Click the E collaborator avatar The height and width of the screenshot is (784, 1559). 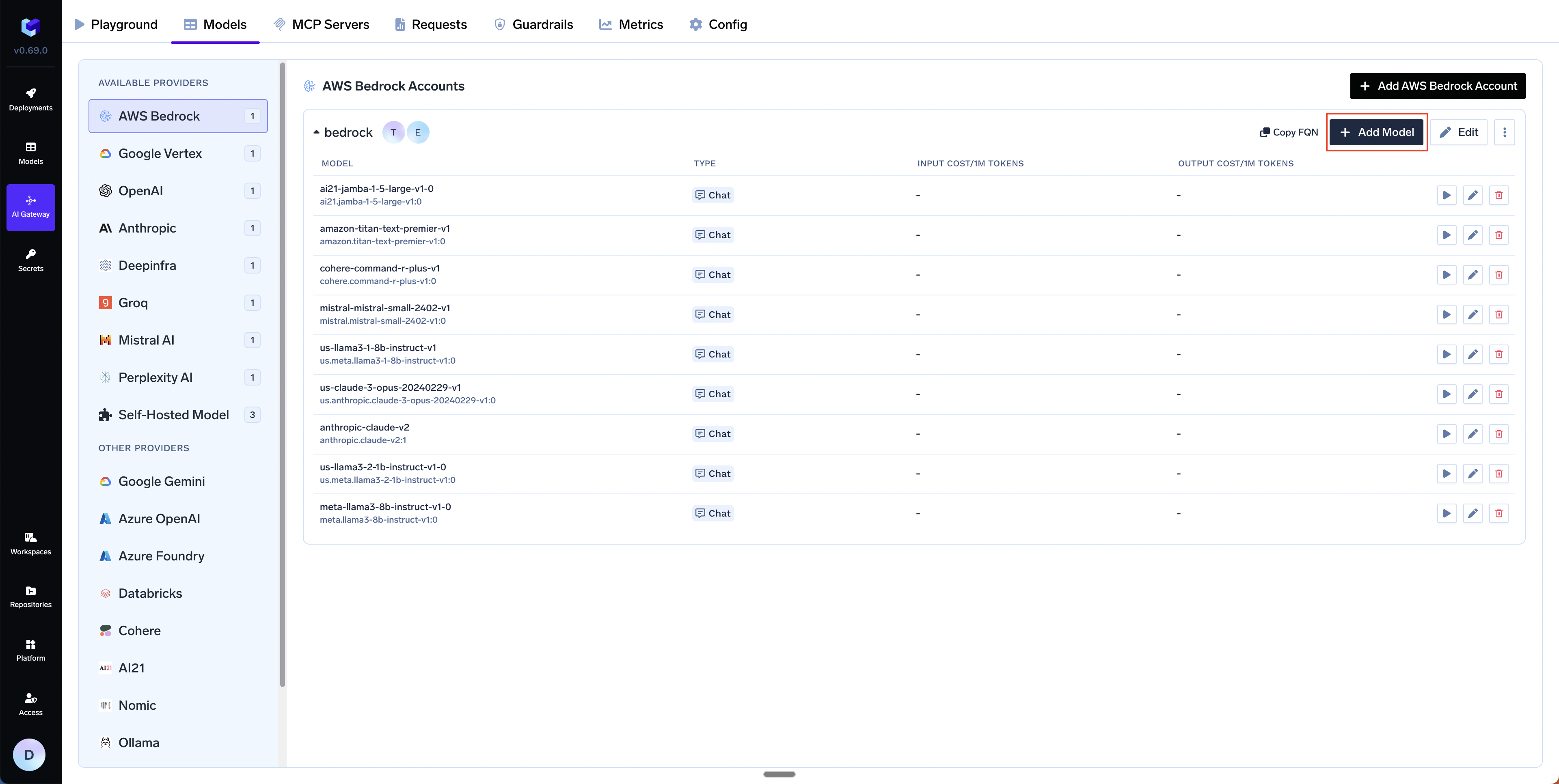(x=418, y=132)
